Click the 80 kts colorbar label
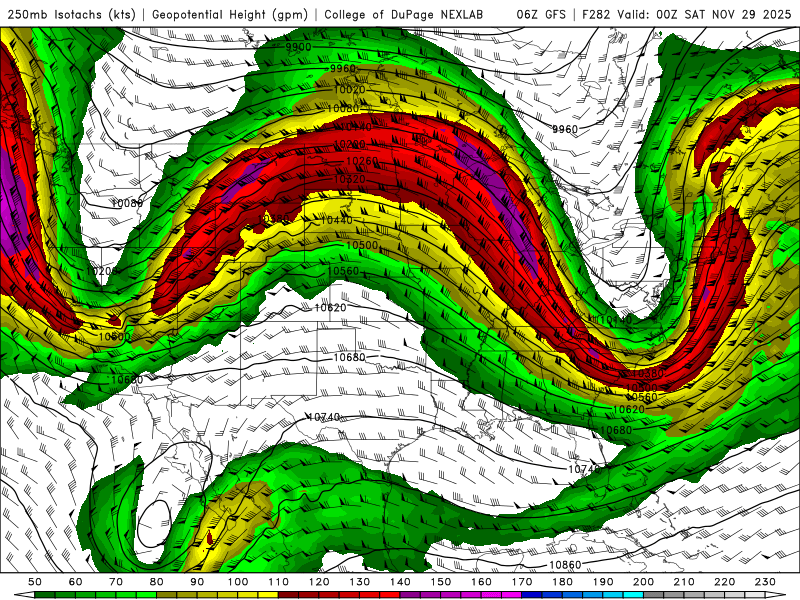 (x=157, y=582)
